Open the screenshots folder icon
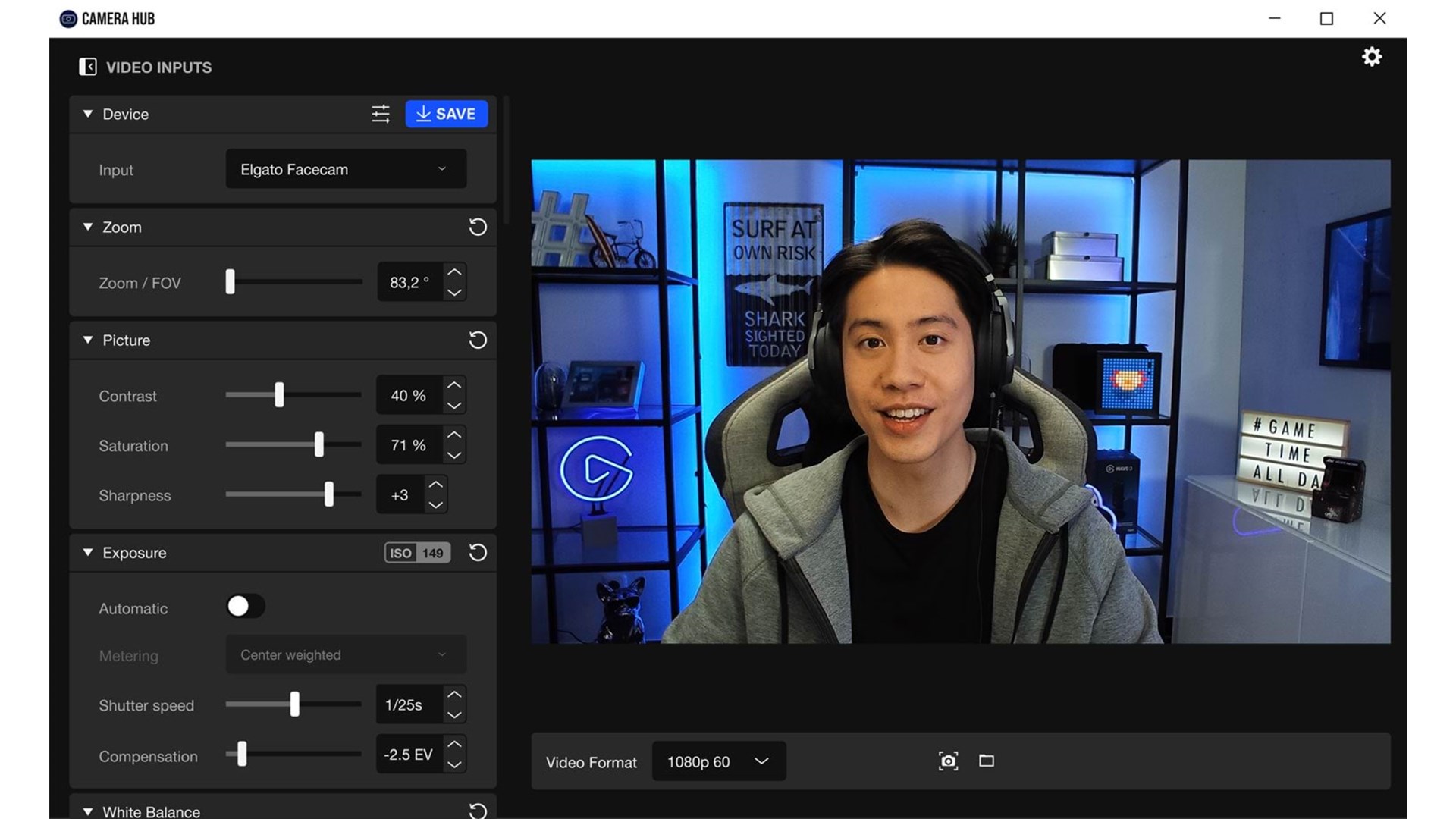The height and width of the screenshot is (819, 1456). click(986, 761)
